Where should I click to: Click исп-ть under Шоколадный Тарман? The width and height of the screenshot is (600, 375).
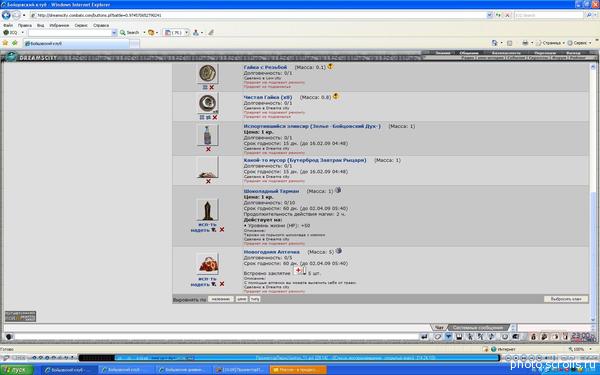[207, 224]
